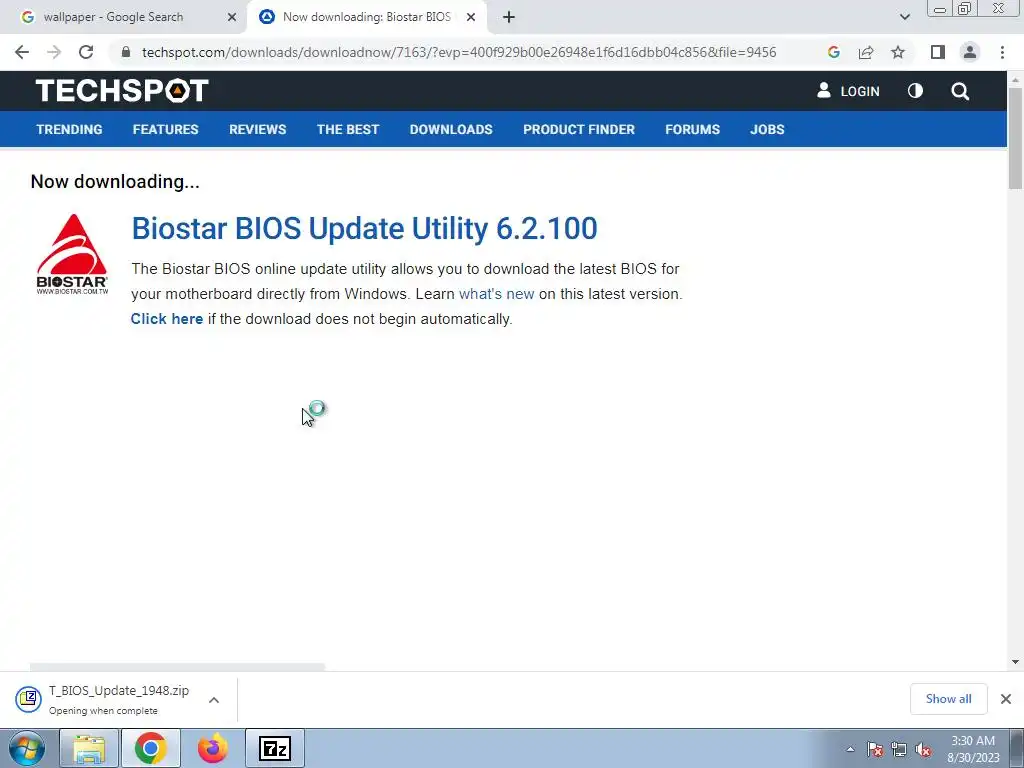
Task: Open the PRODUCT FINDER menu item
Action: click(x=579, y=129)
